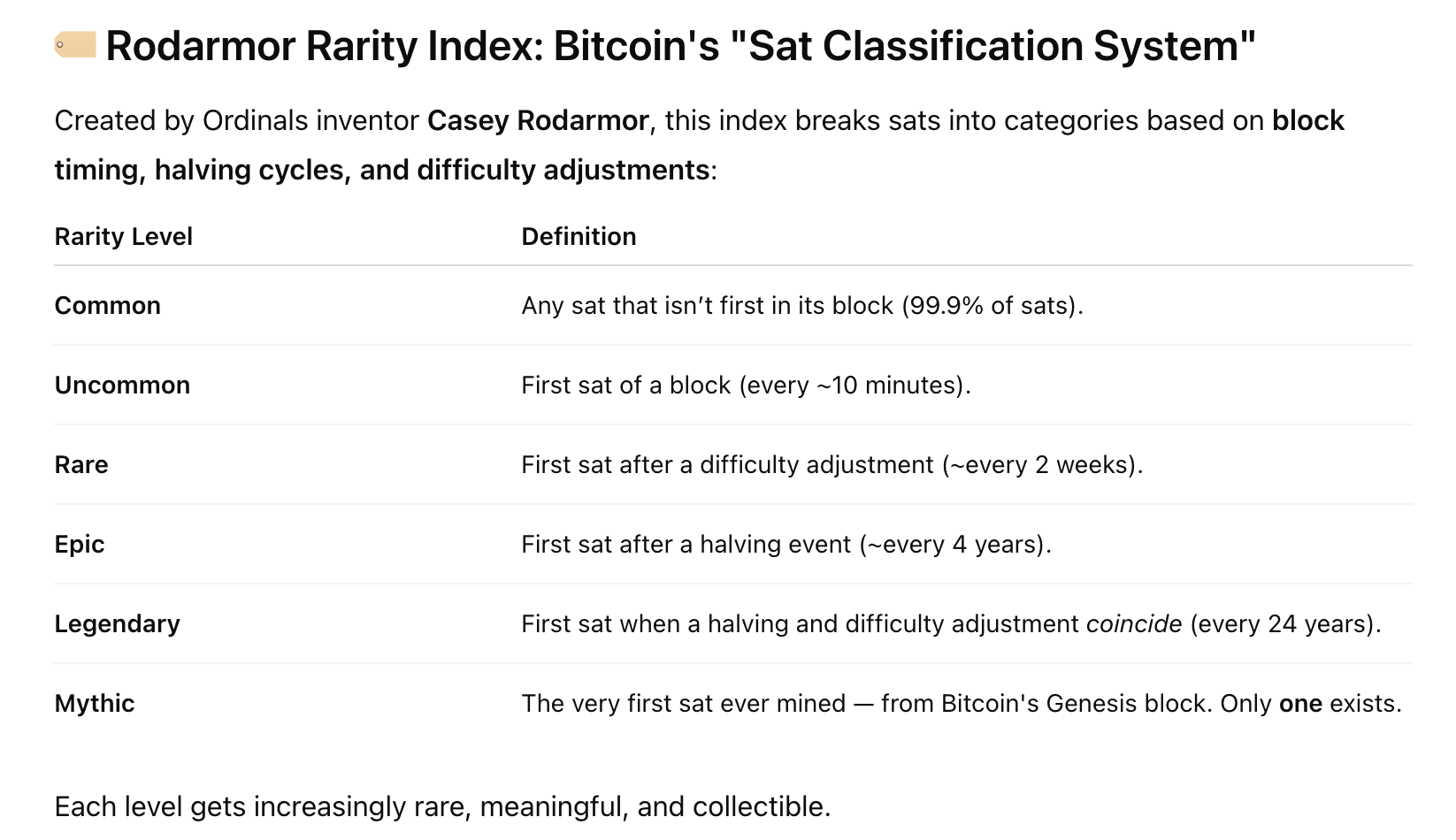Screen dimensions: 1456x840
Task: Click the halving event definition for Epic
Action: (x=785, y=544)
